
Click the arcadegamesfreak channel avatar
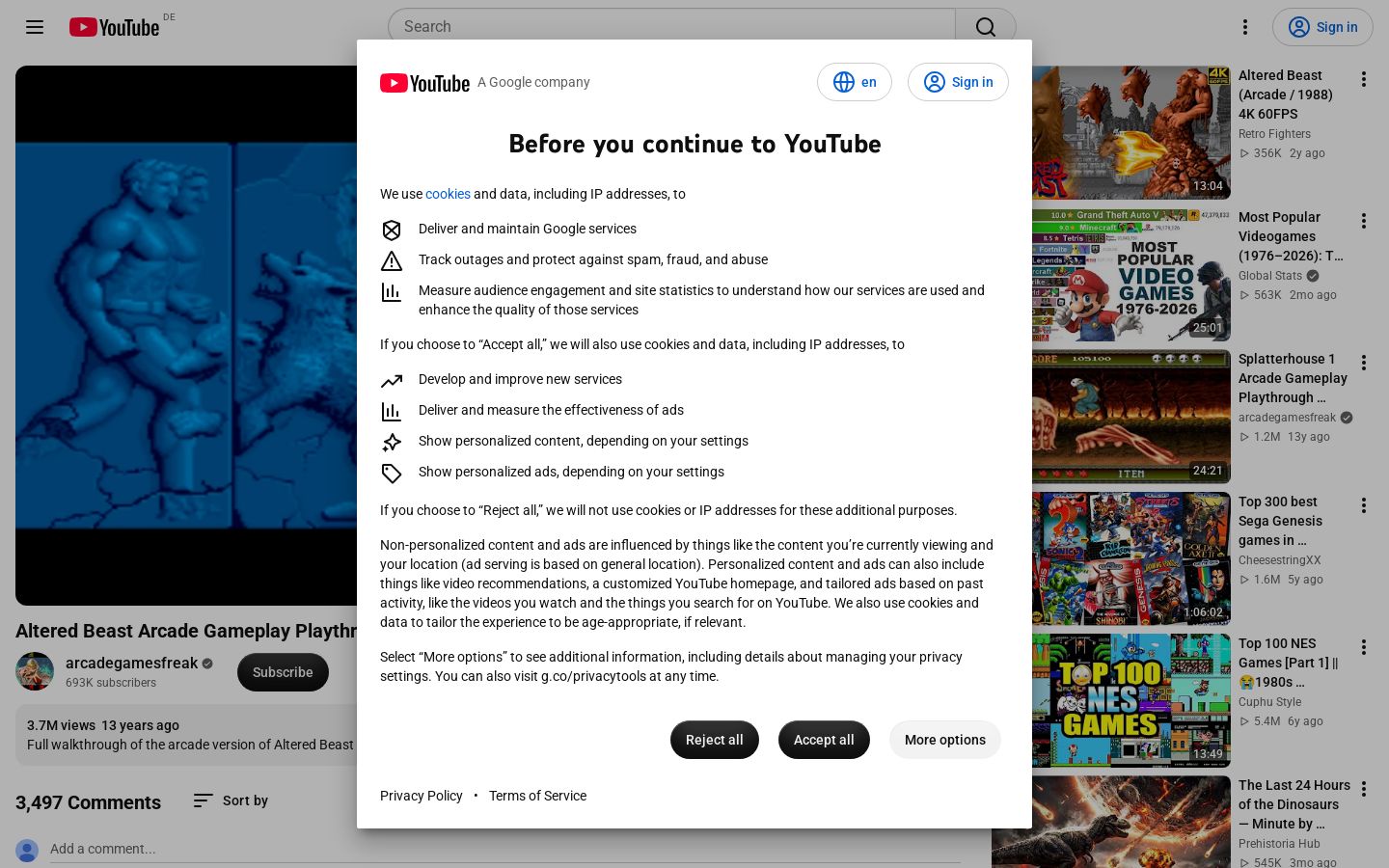pyautogui.click(x=35, y=672)
